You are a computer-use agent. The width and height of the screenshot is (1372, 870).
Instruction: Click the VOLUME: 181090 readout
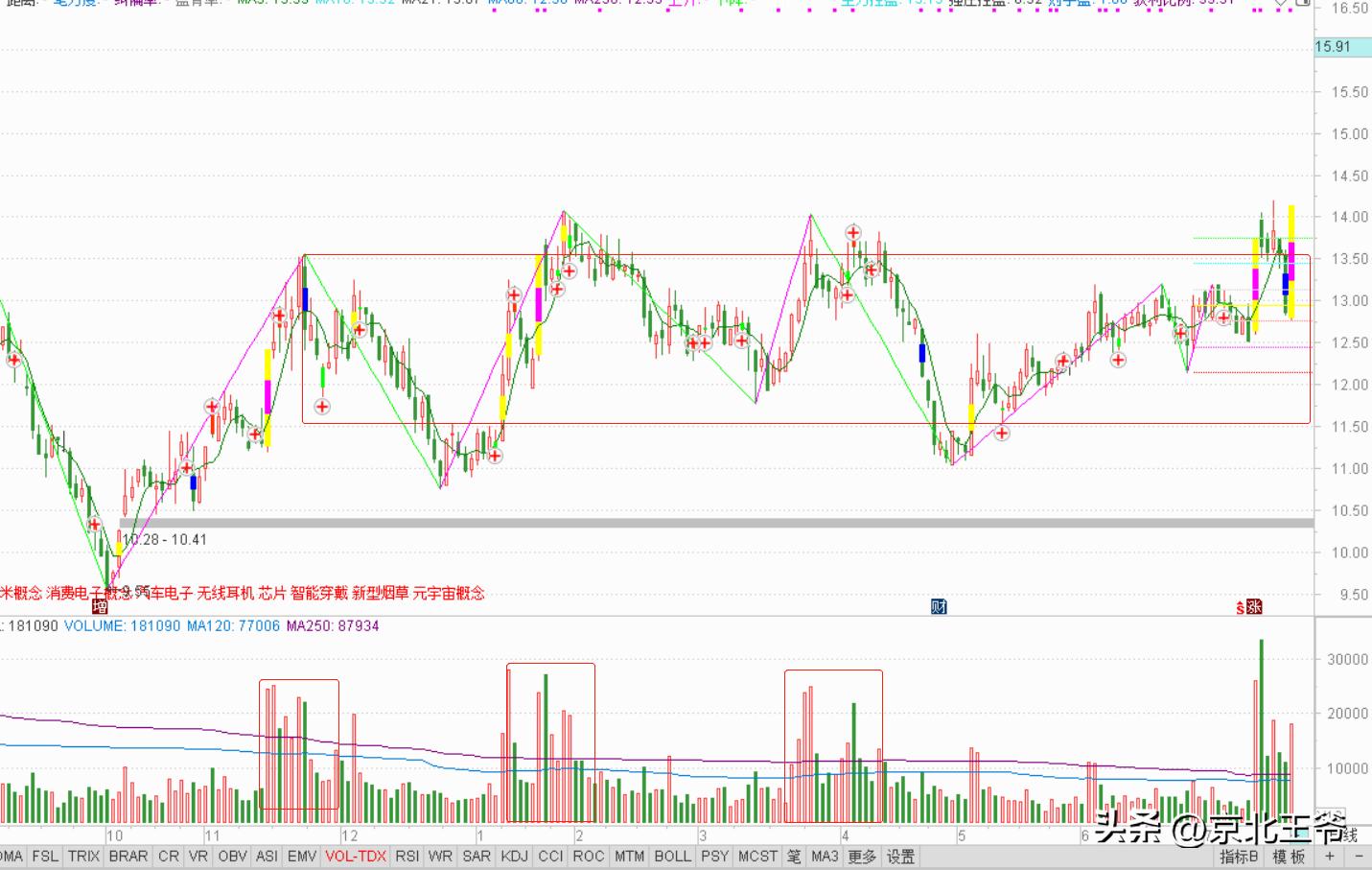click(122, 625)
